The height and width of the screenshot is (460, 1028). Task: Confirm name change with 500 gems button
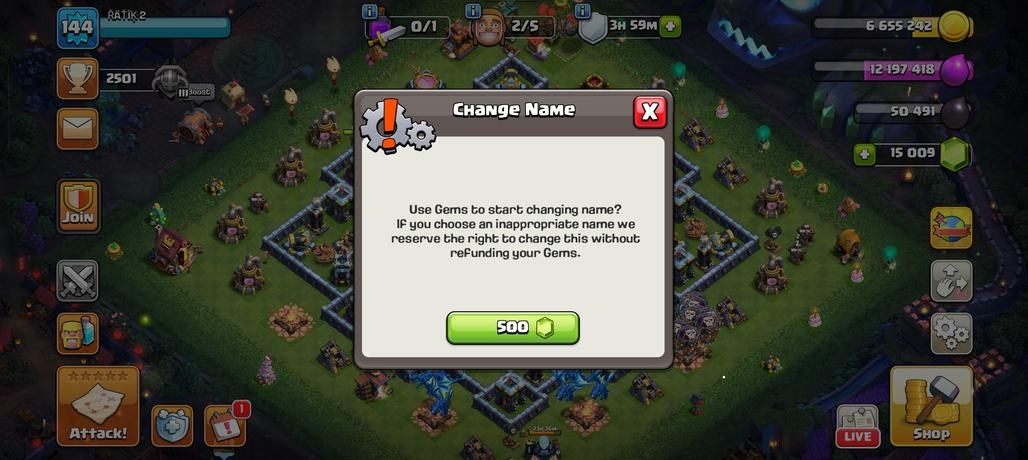pos(513,328)
